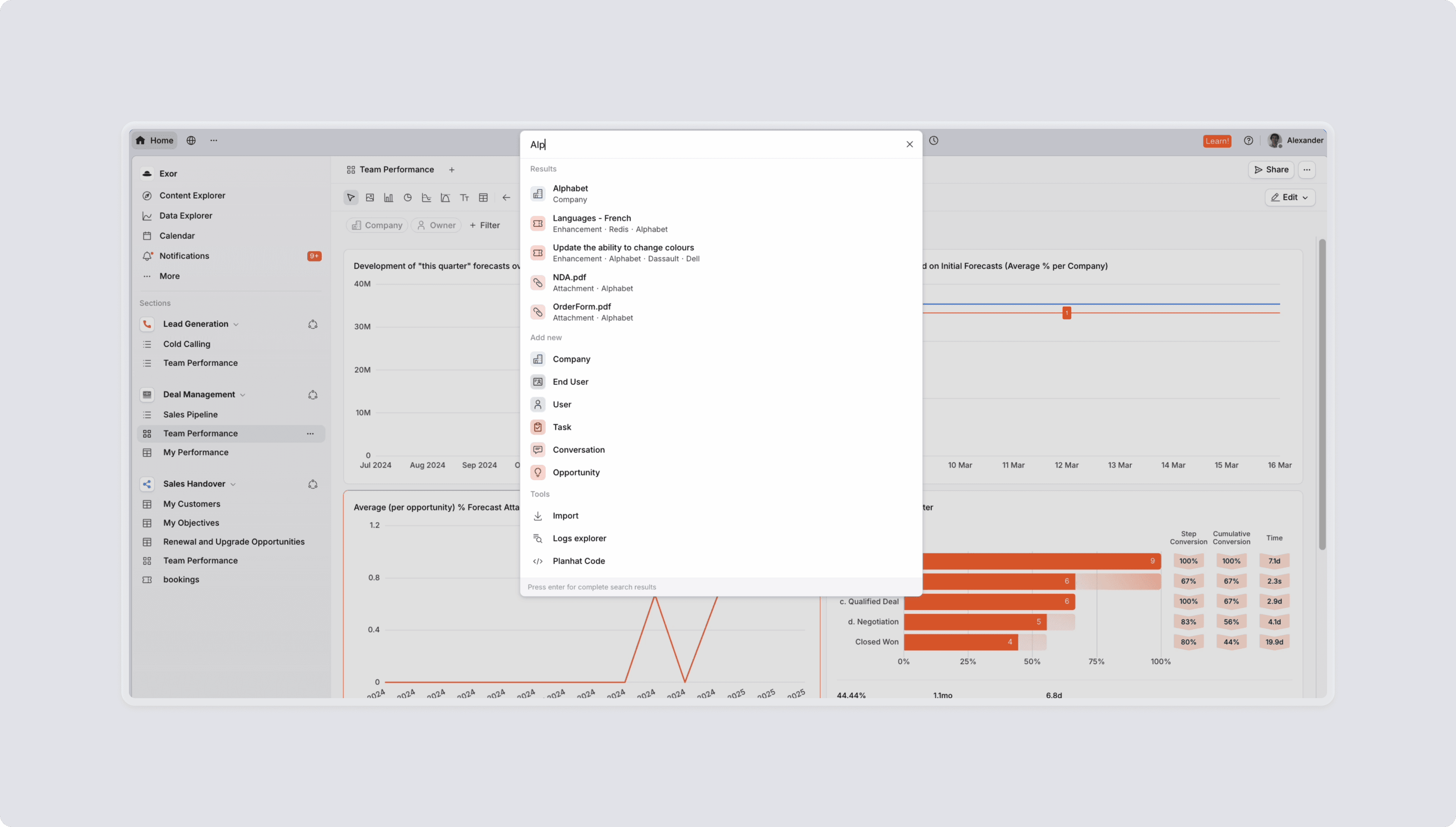Click the Lead Generation sync icon
The width and height of the screenshot is (1456, 827).
312,324
